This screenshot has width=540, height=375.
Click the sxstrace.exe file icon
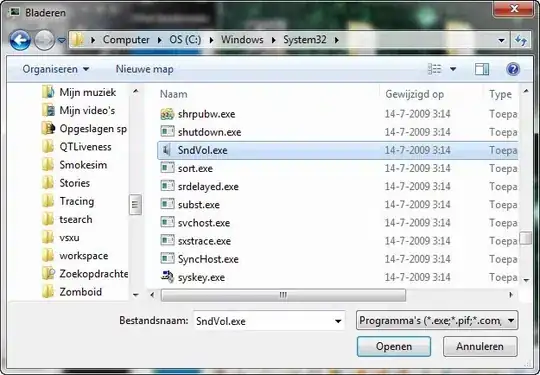coord(167,241)
